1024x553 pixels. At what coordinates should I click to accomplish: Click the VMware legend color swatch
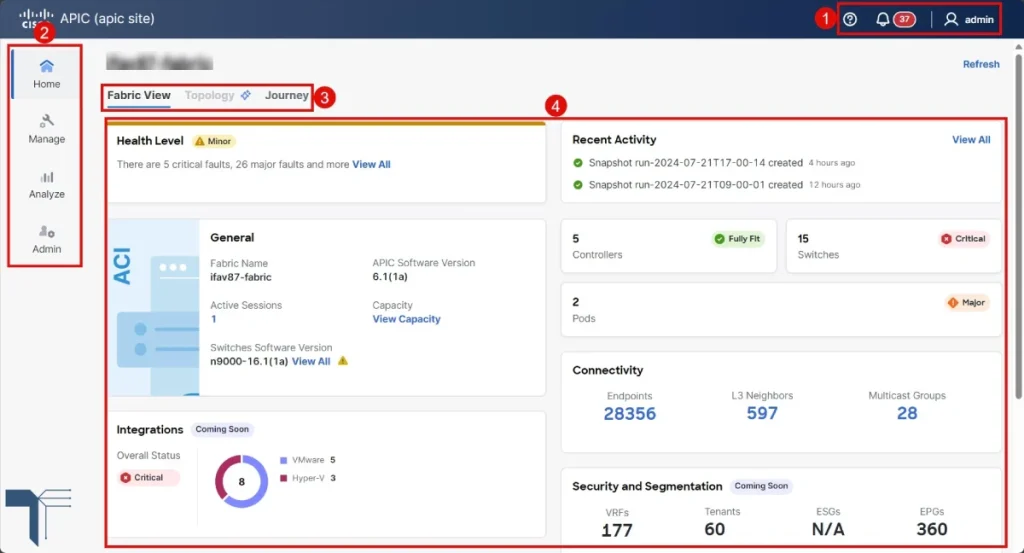pos(283,460)
